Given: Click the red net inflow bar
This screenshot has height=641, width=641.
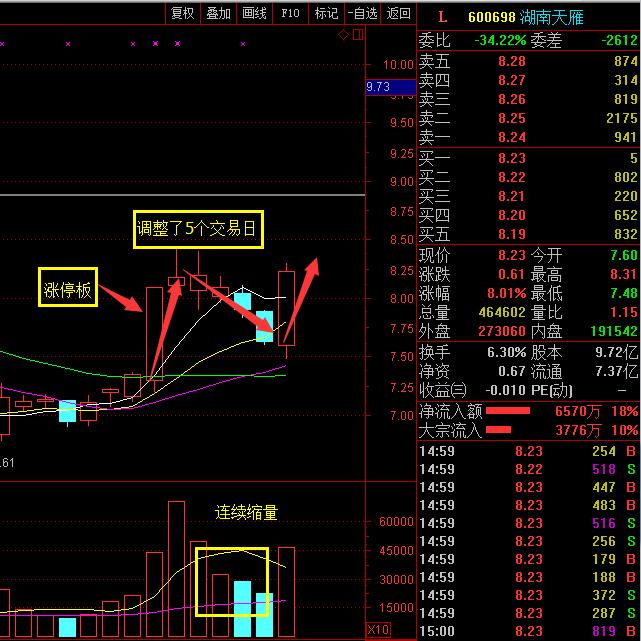Looking at the screenshot, I should coord(506,411).
